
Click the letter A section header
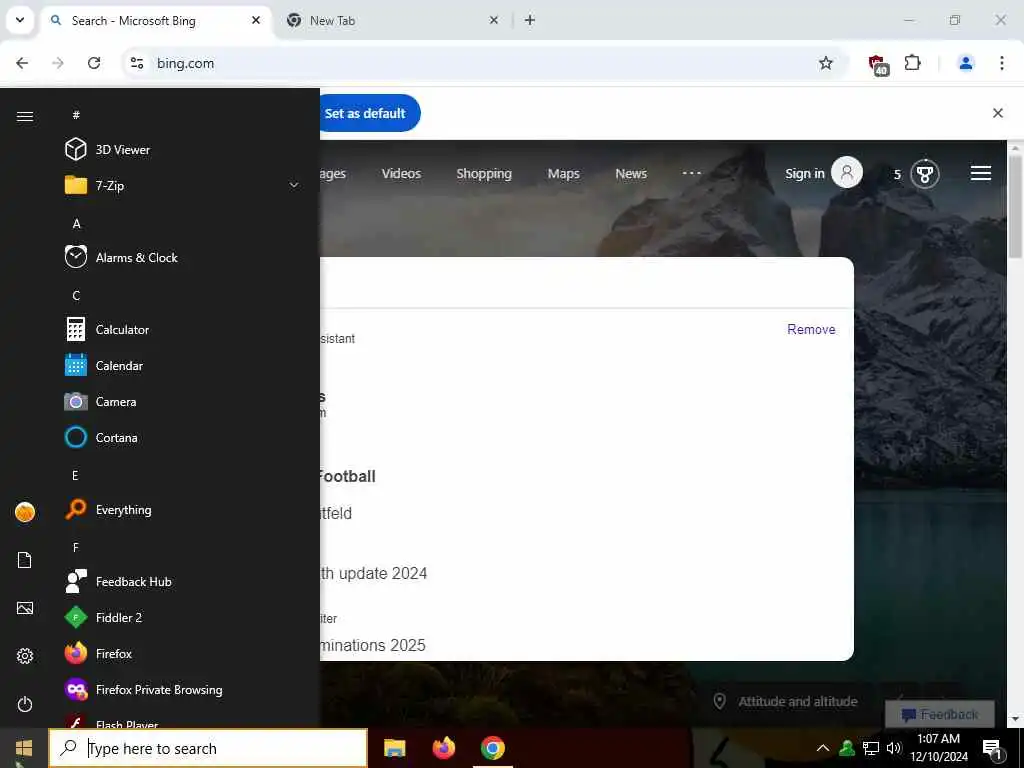click(x=76, y=223)
